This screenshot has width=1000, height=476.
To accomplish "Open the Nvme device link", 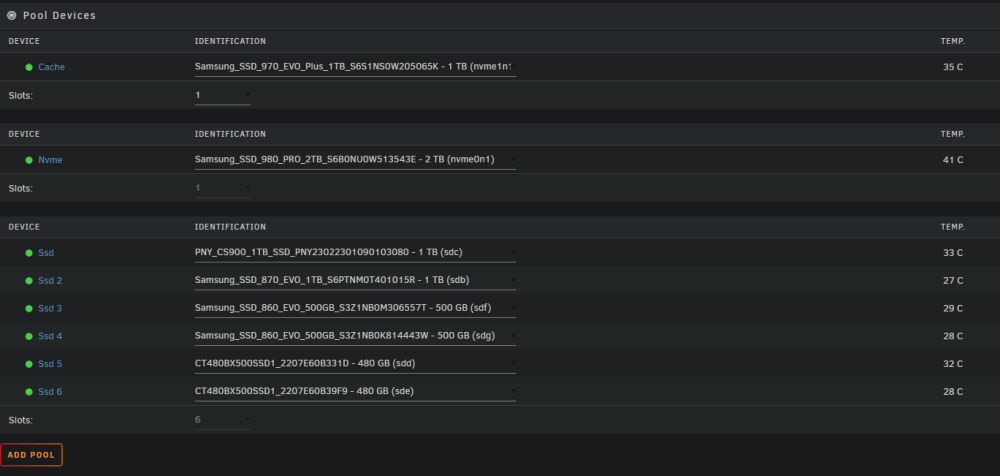I will pyautogui.click(x=50, y=160).
